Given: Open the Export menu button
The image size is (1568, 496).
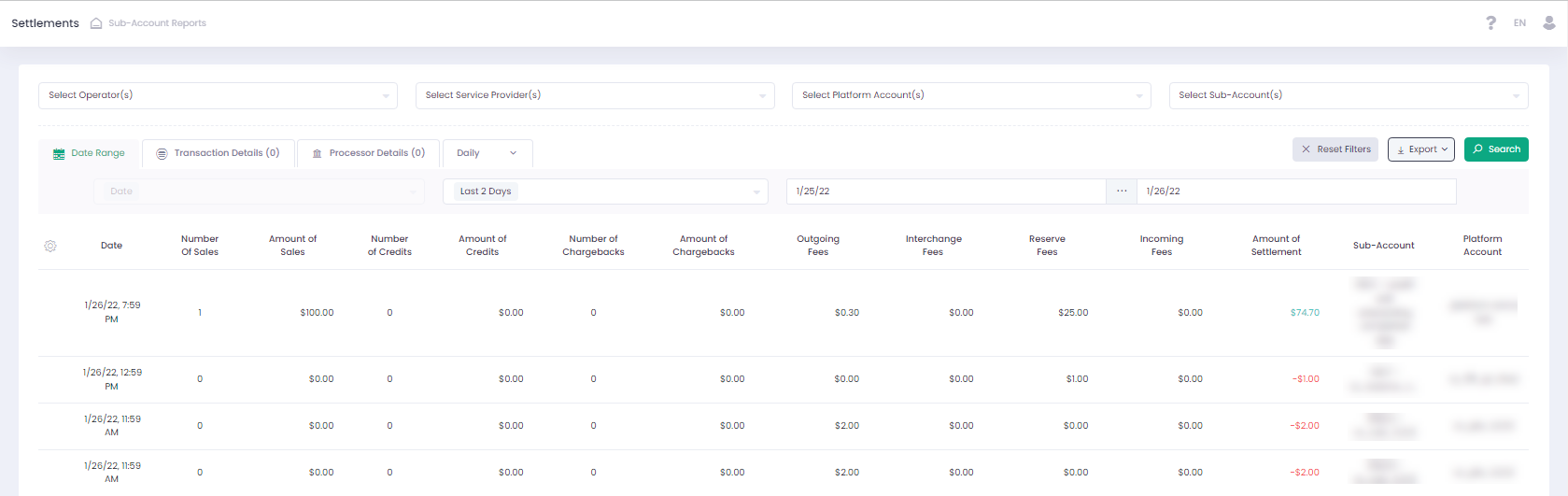Looking at the screenshot, I should click(x=1420, y=149).
